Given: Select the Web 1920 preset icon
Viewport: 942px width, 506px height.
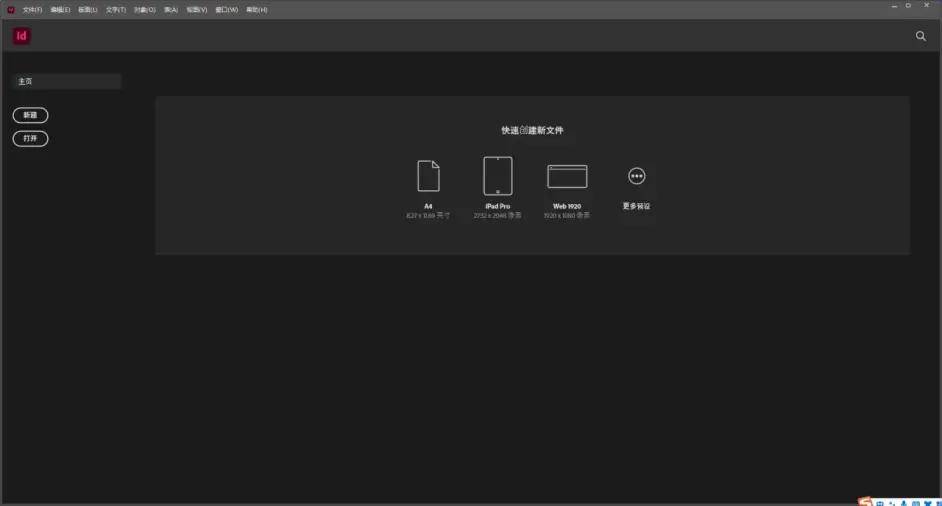Looking at the screenshot, I should click(567, 176).
